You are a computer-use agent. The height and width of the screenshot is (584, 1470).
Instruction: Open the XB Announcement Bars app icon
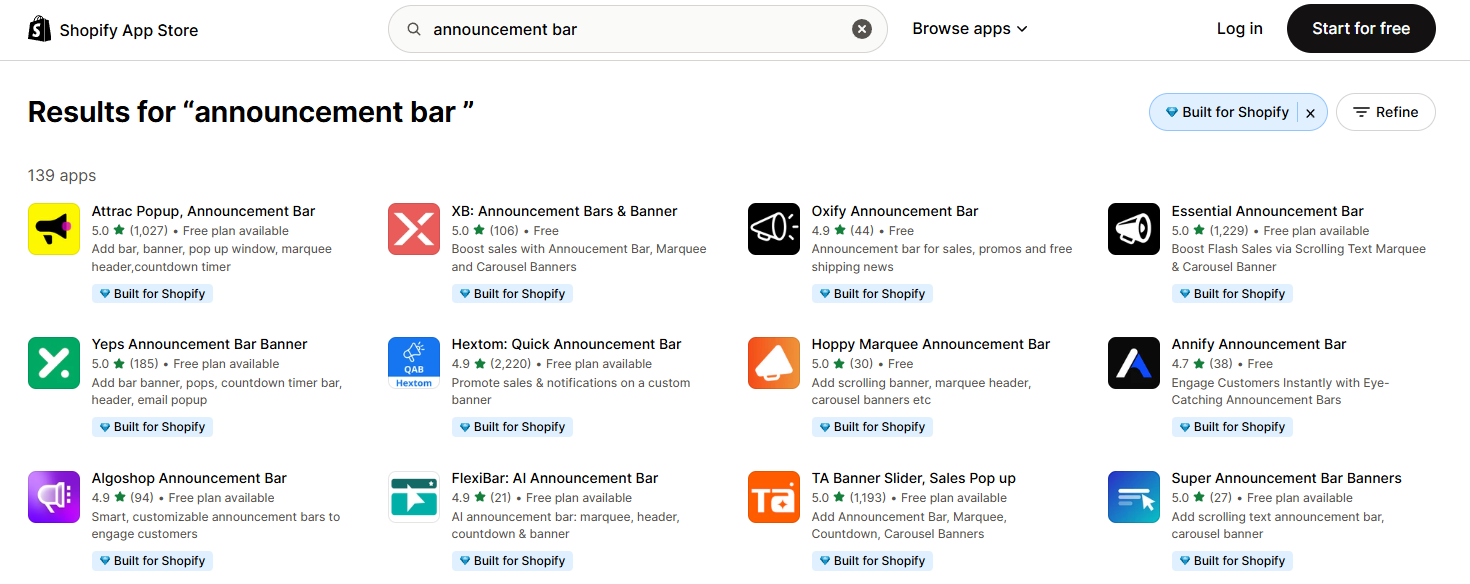(x=414, y=229)
